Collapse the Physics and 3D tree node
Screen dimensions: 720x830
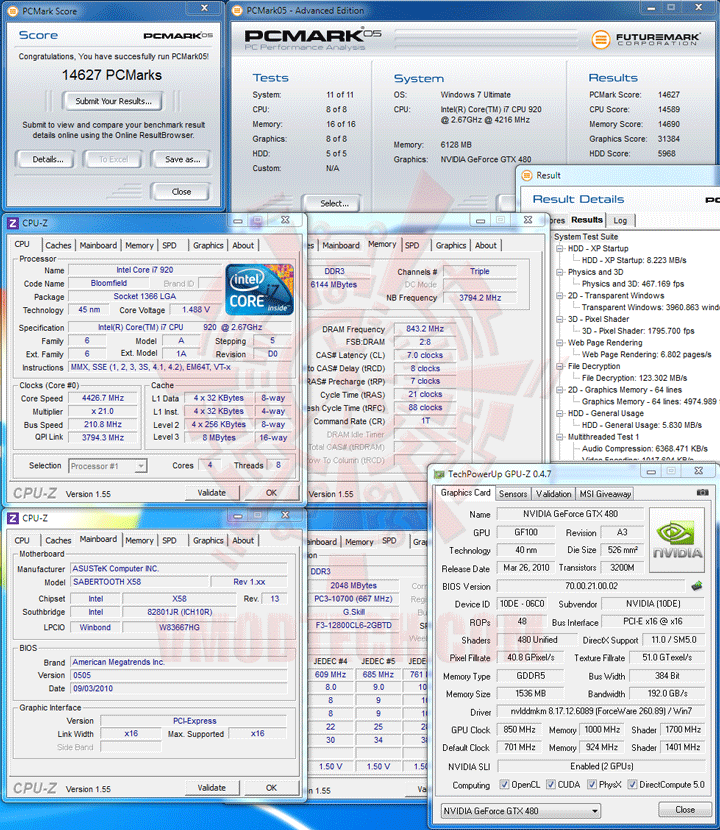pos(560,272)
